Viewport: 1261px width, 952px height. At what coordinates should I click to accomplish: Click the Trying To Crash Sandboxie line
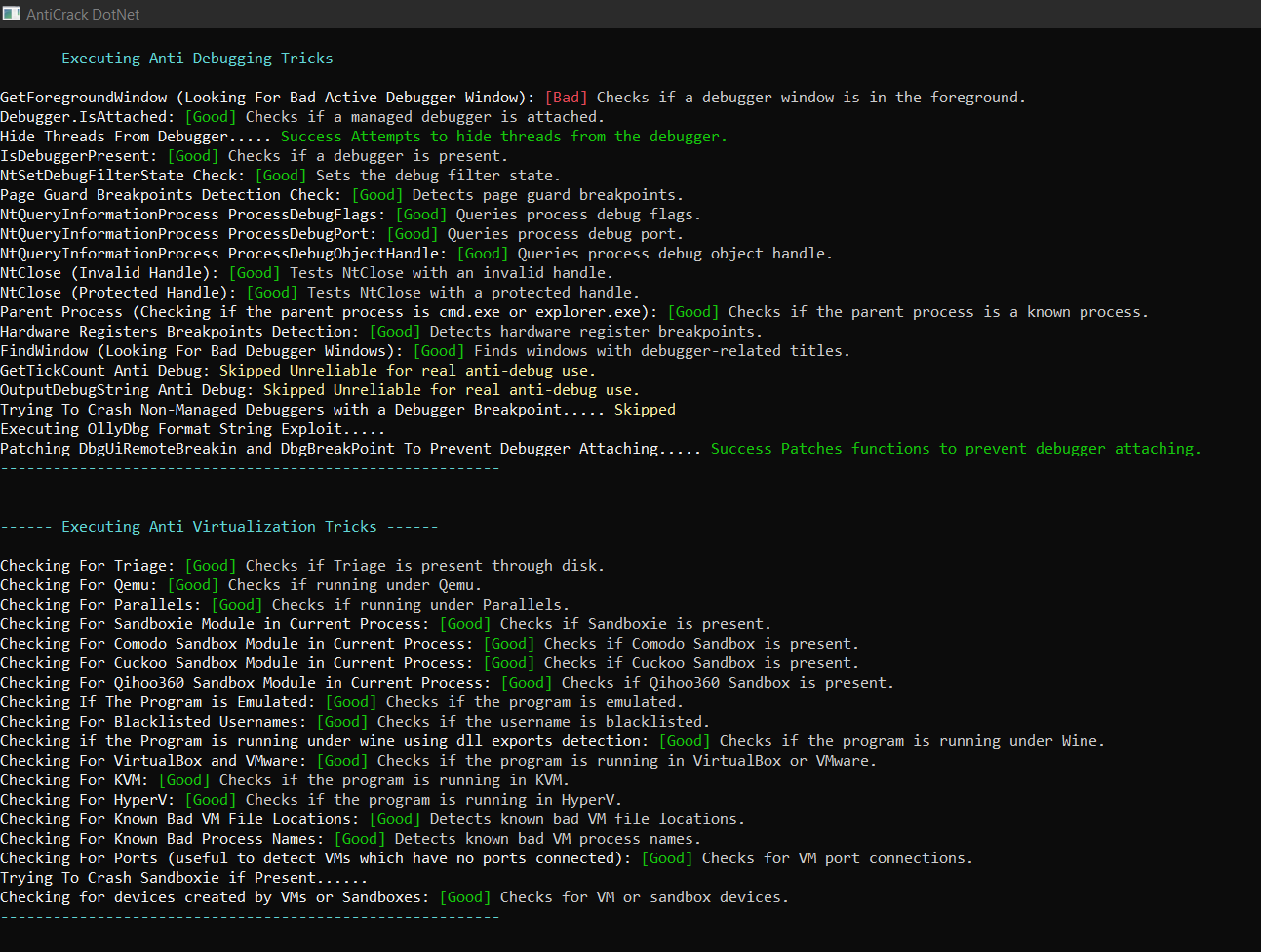point(183,878)
